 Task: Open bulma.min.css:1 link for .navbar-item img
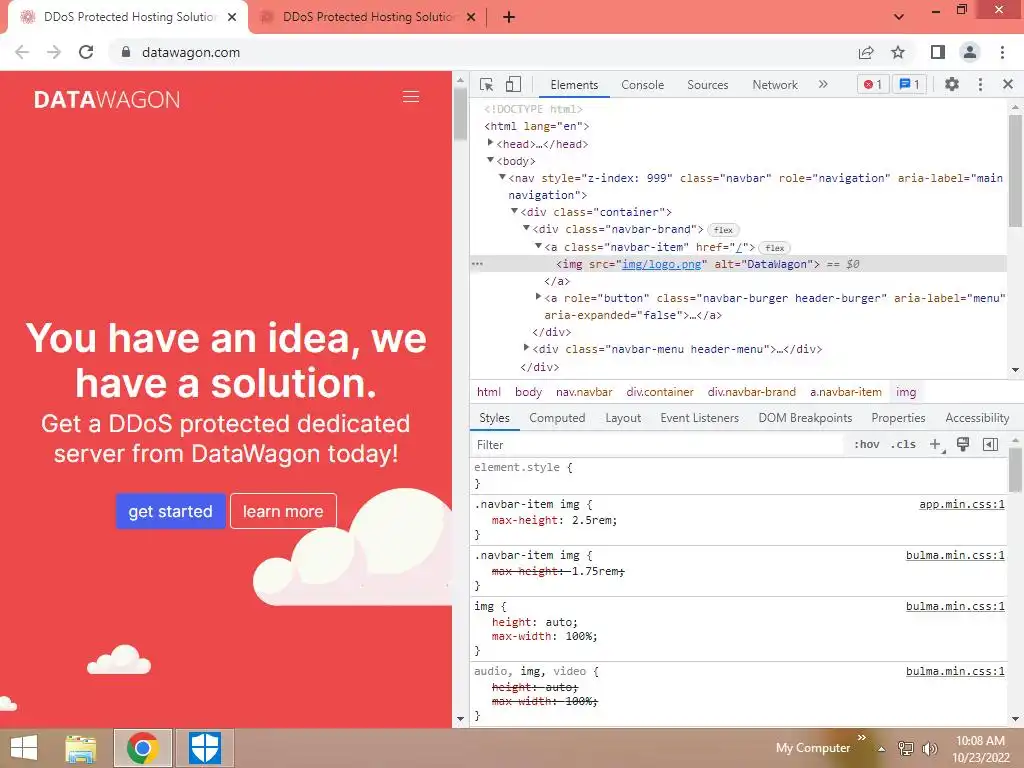955,555
